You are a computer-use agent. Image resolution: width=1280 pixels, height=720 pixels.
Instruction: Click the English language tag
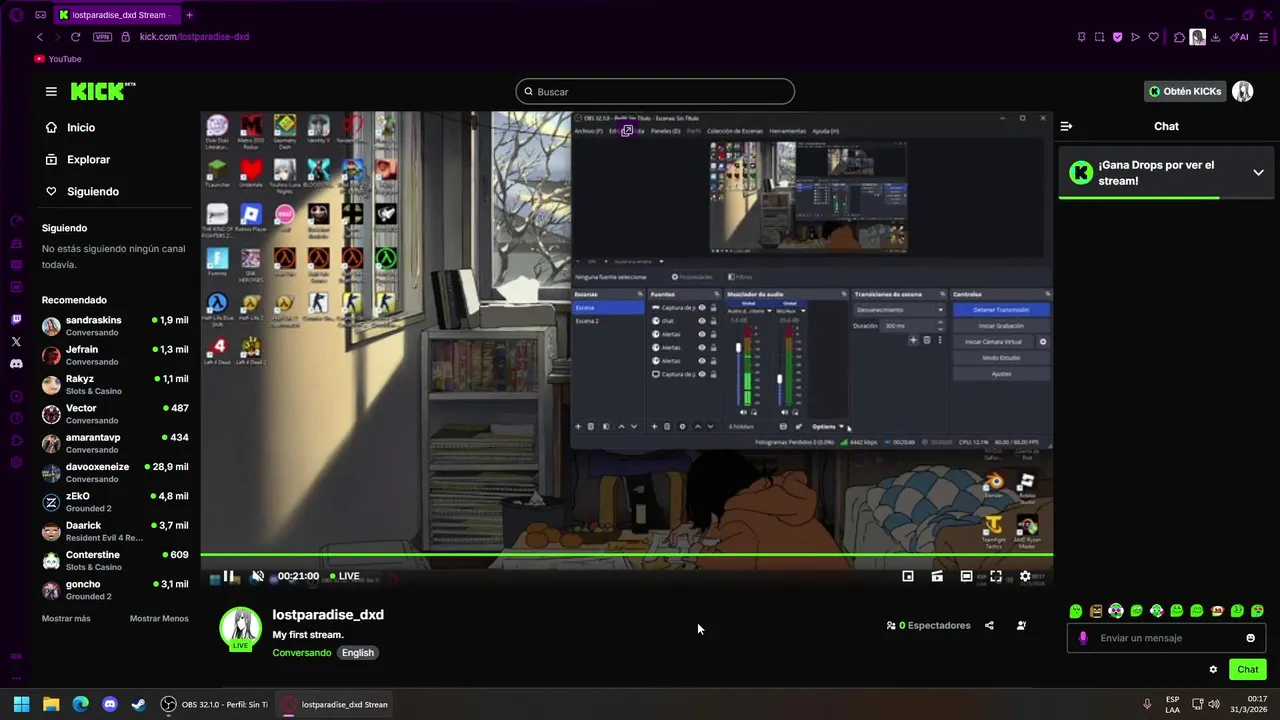[357, 653]
